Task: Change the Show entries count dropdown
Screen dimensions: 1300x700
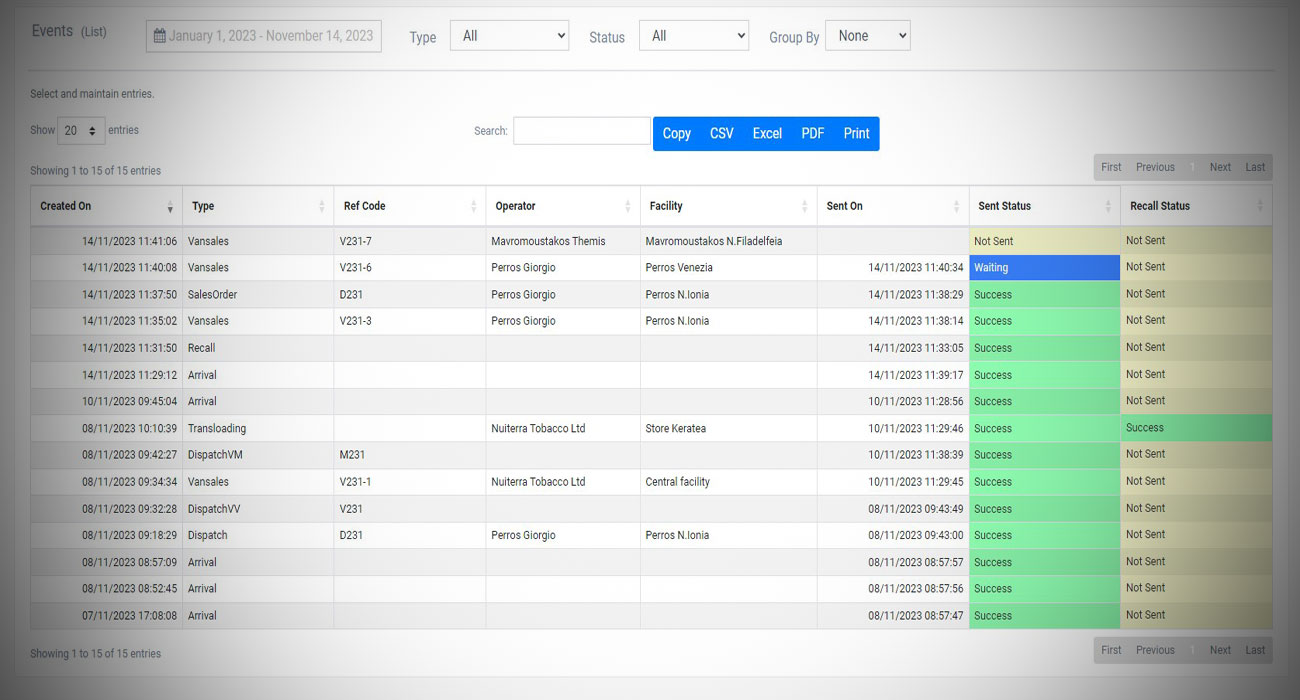Action: point(81,131)
